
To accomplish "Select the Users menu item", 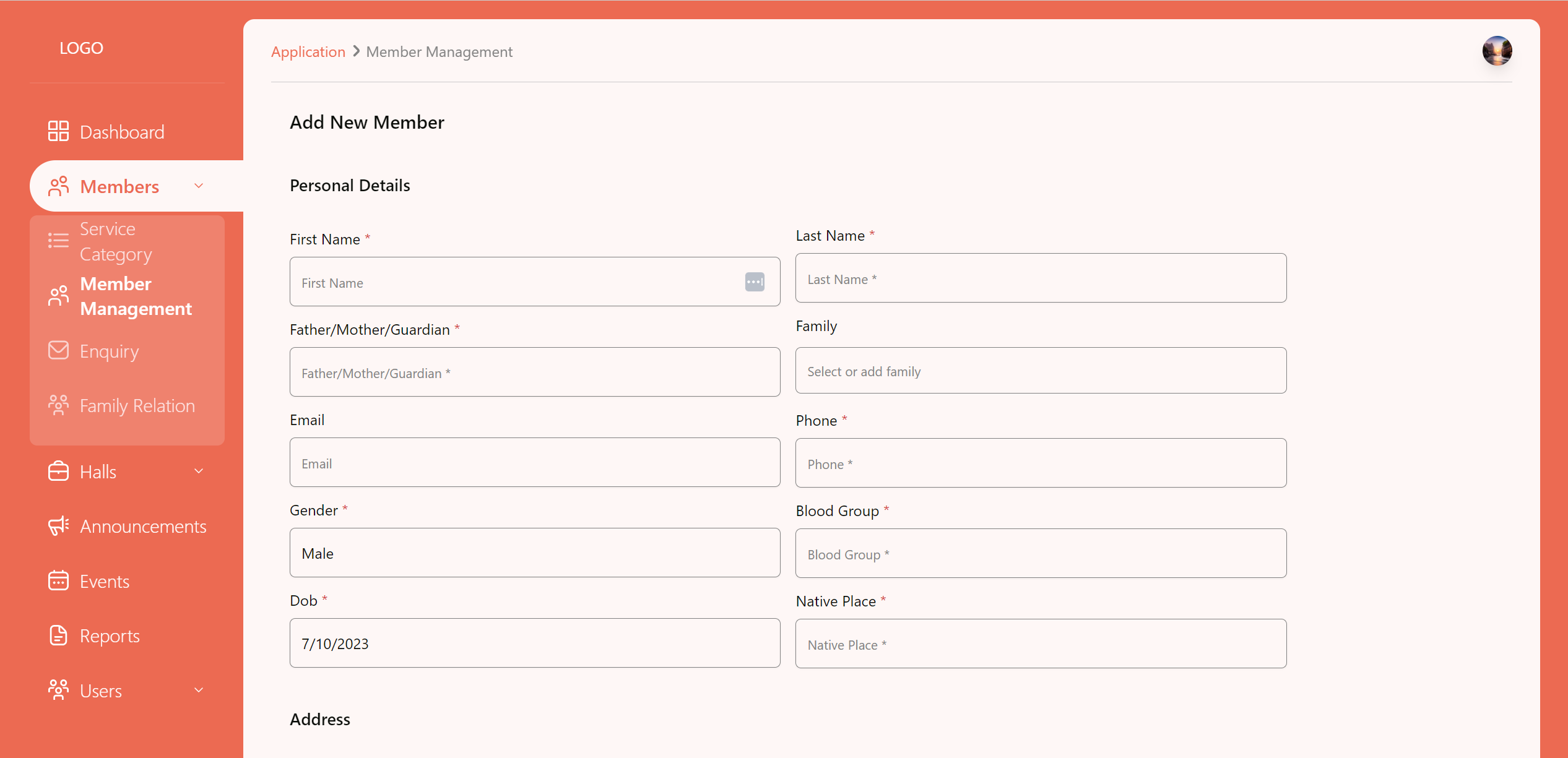I will [101, 691].
